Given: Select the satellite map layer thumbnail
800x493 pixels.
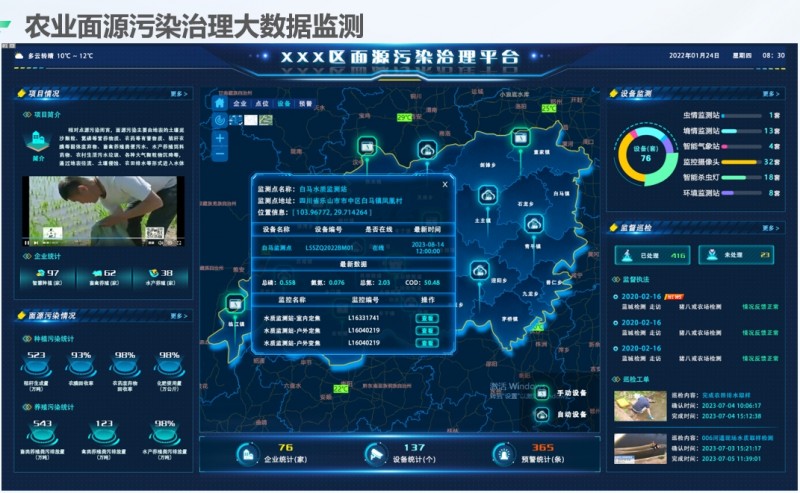Looking at the screenshot, I should tap(266, 120).
